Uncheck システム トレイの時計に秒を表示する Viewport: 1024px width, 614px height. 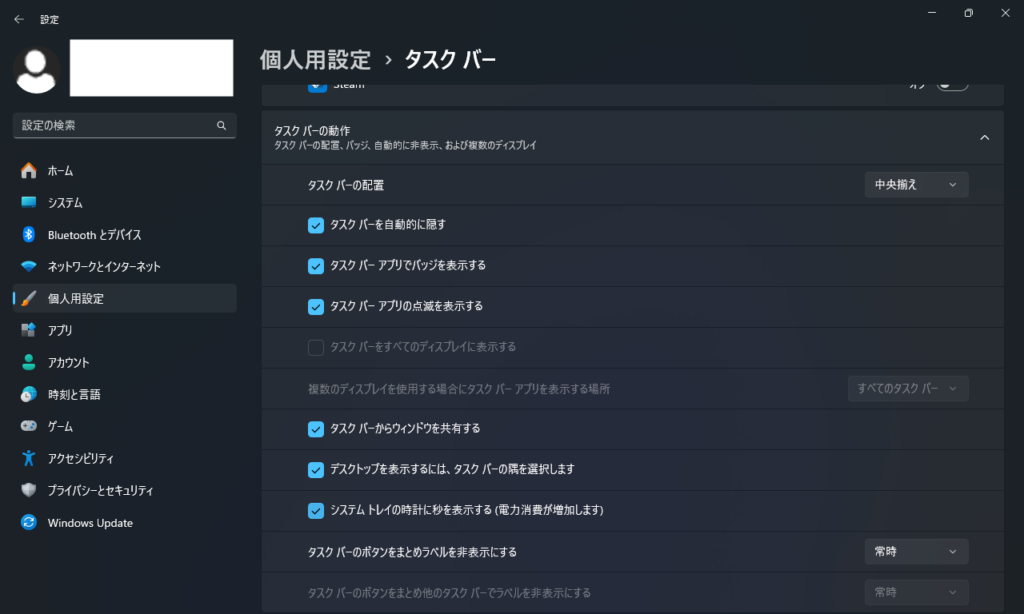pos(315,511)
